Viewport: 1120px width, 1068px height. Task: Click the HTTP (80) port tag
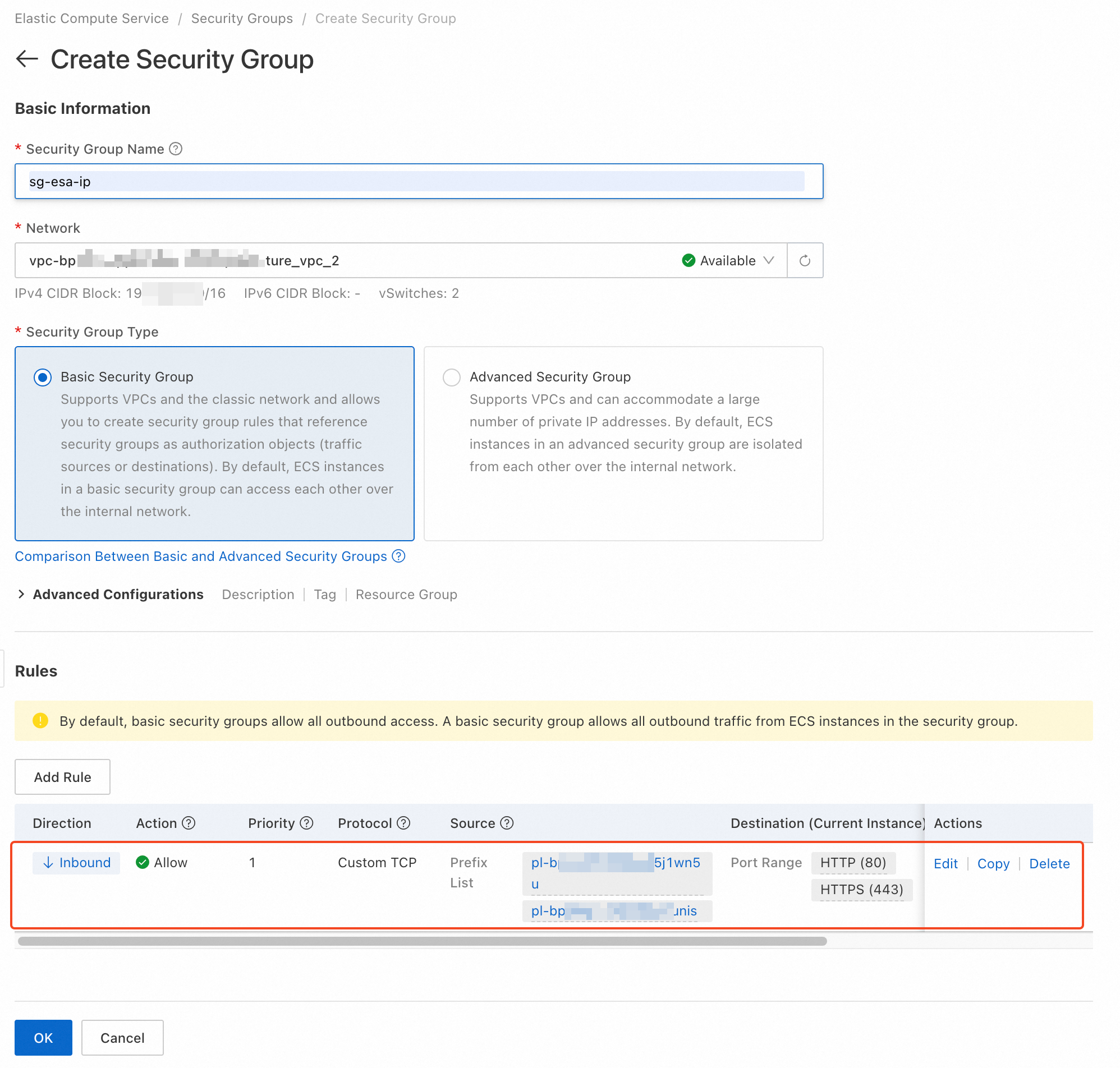852,863
